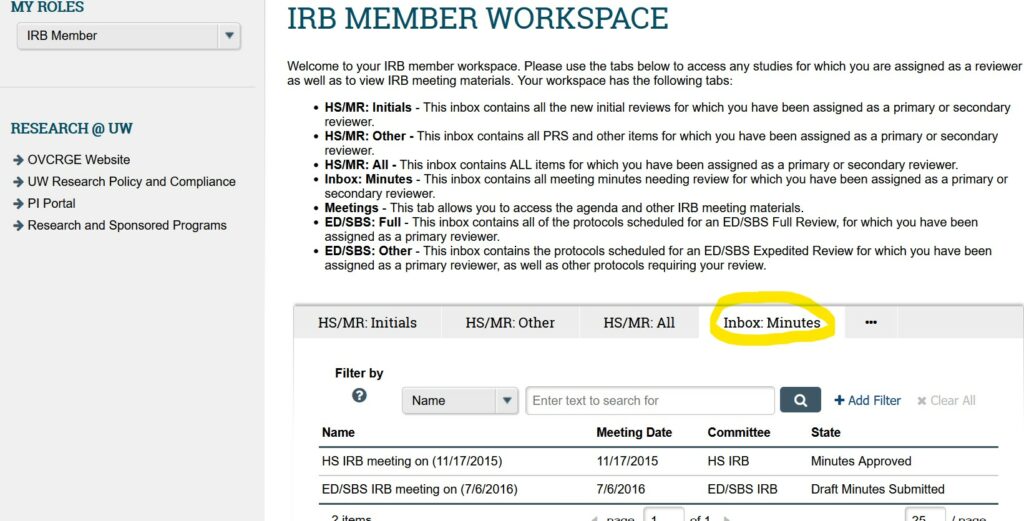Open the HS/MR: All tab
Image resolution: width=1024 pixels, height=521 pixels.
(639, 323)
